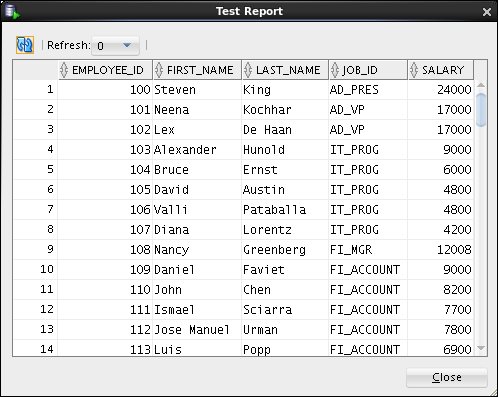The height and width of the screenshot is (397, 498).
Task: Select first name cell Alexander
Action: click(x=197, y=150)
